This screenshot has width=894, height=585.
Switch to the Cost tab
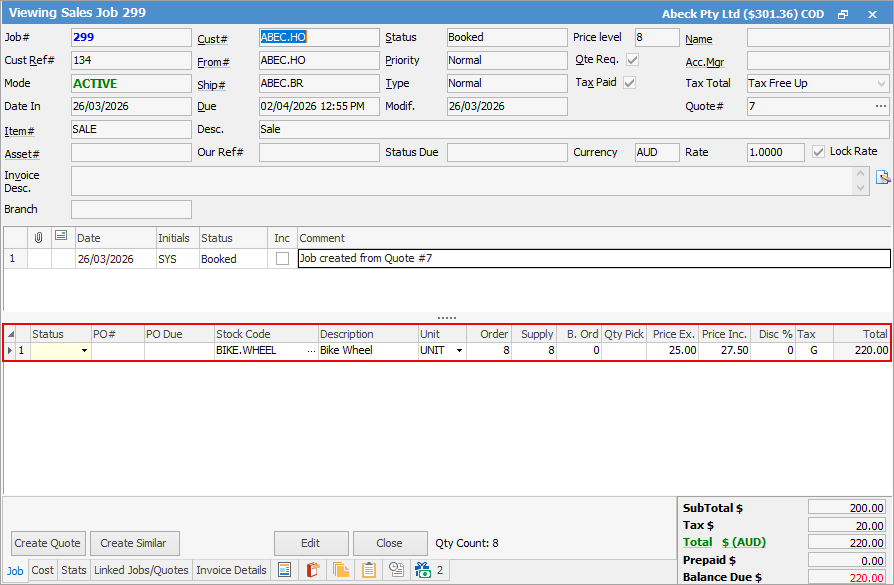tap(43, 570)
